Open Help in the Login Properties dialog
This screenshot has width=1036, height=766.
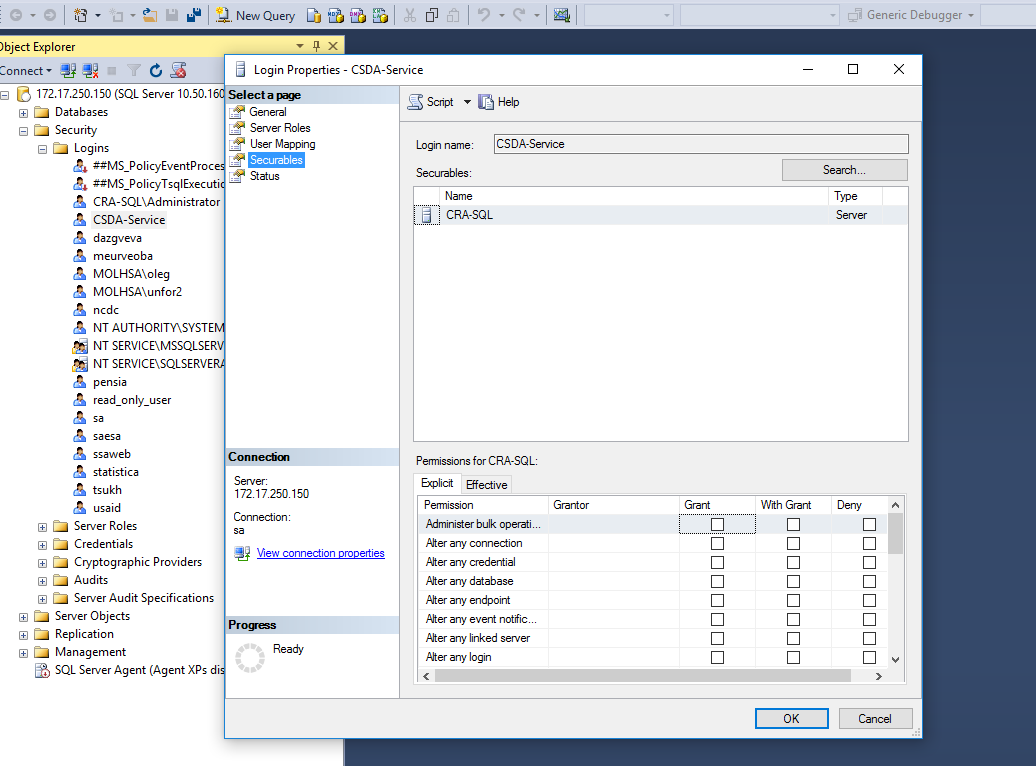499,102
